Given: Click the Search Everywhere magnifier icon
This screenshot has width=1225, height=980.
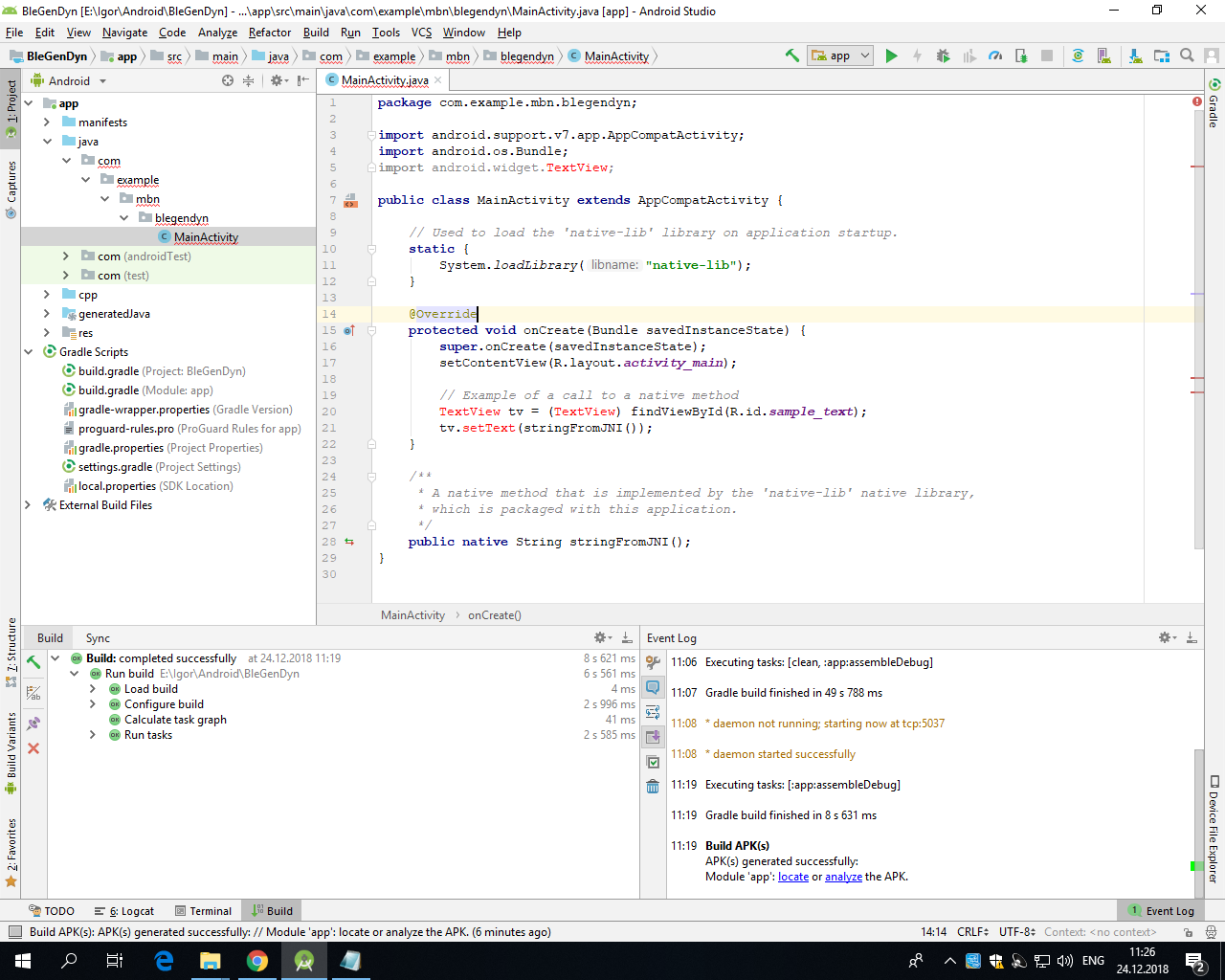Looking at the screenshot, I should pos(1187,56).
